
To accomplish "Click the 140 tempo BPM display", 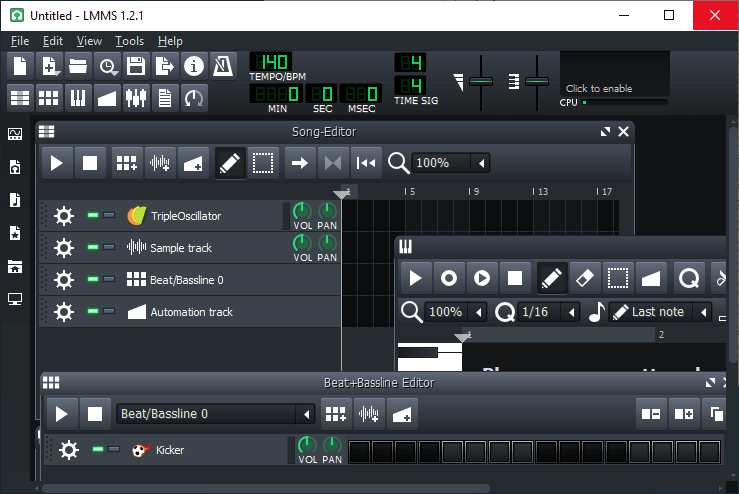I will [x=271, y=62].
